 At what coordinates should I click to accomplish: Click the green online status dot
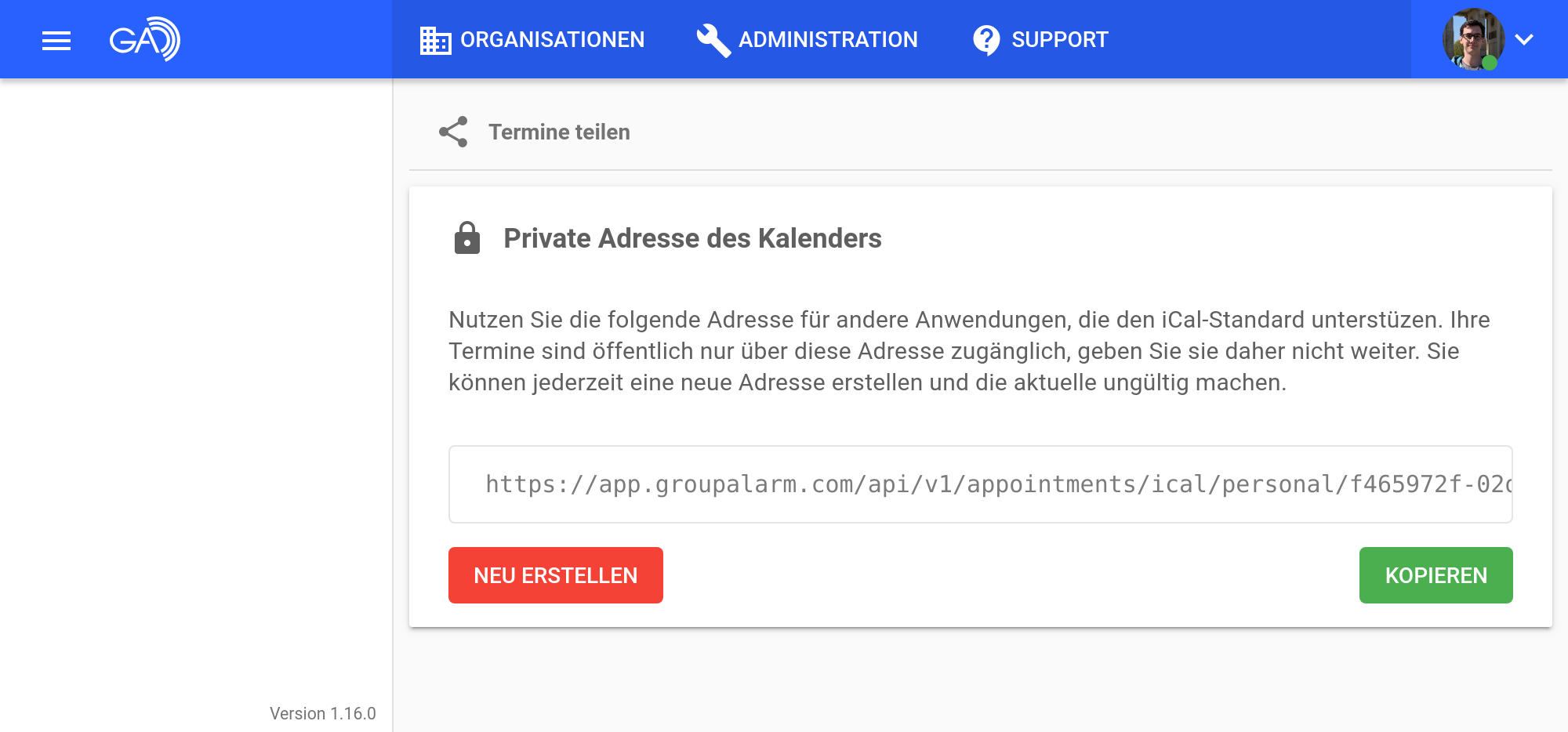coord(1490,63)
